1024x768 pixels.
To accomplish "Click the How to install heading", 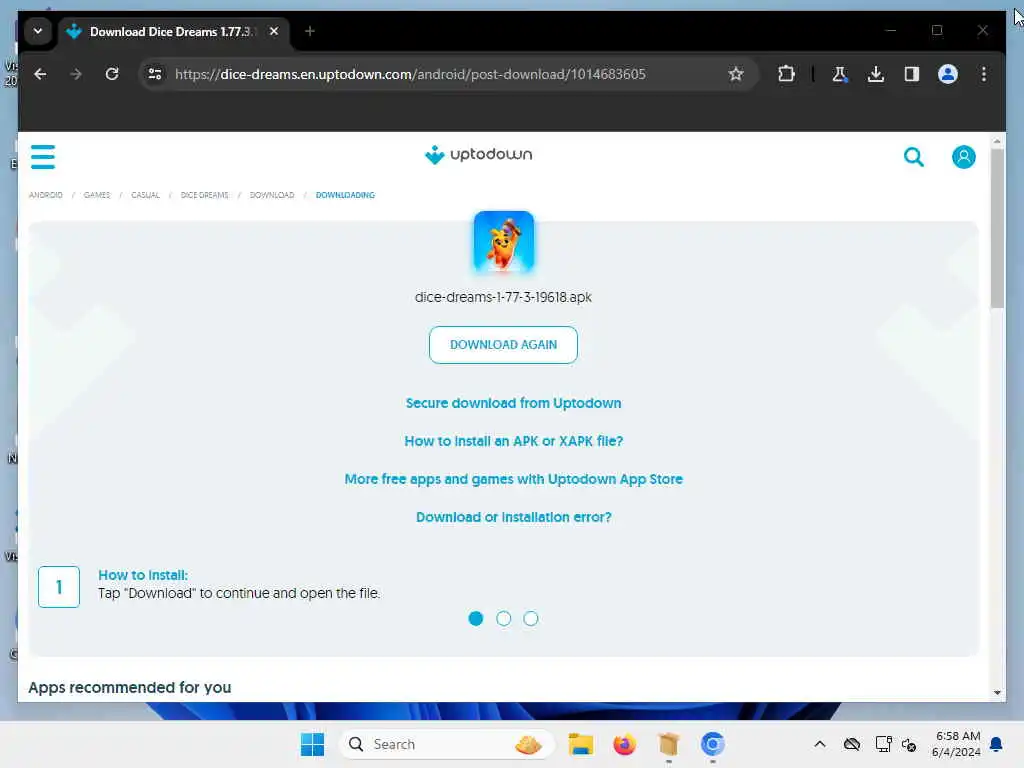I will point(143,575).
